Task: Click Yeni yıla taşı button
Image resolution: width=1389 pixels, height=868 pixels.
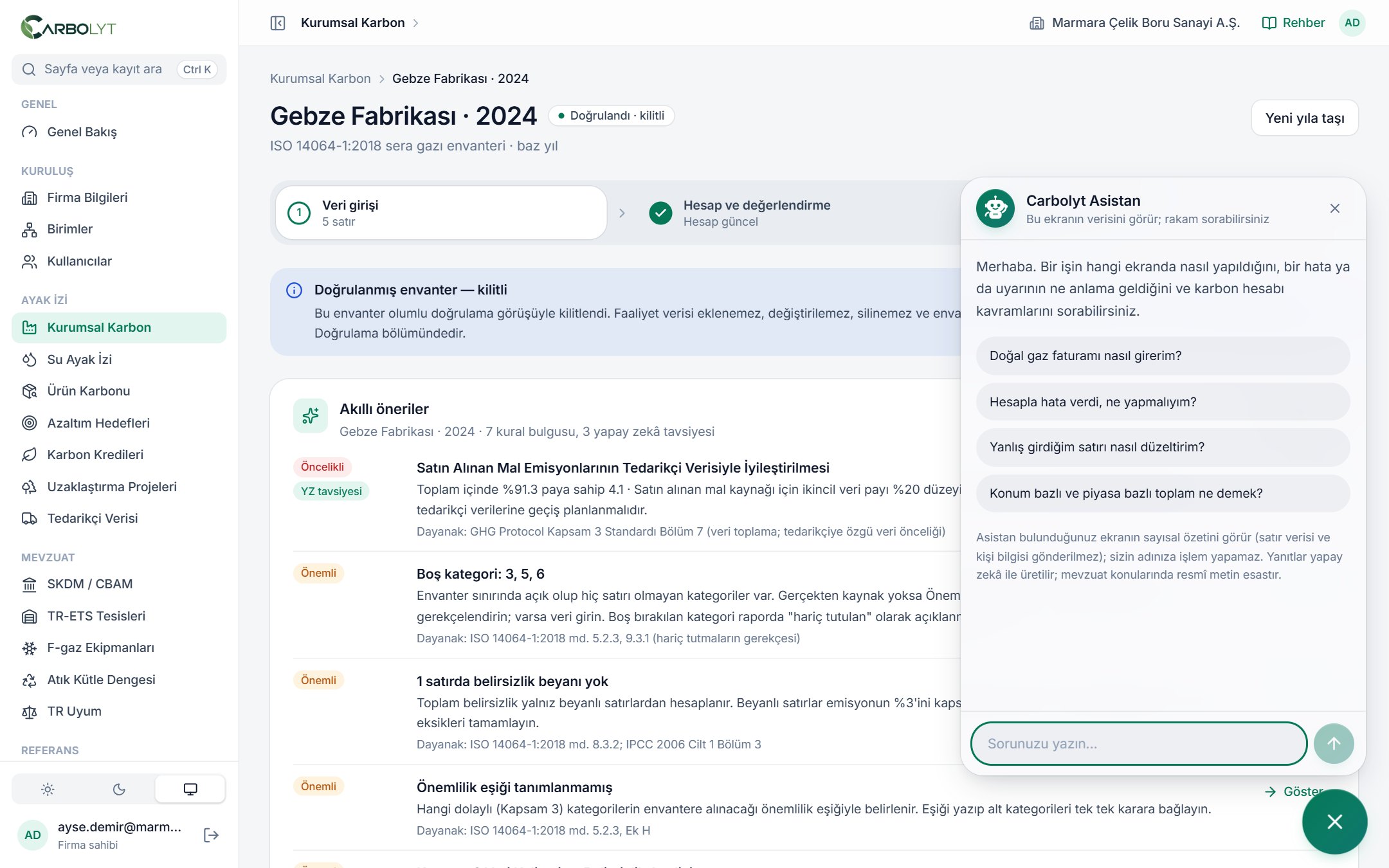Action: [1305, 118]
